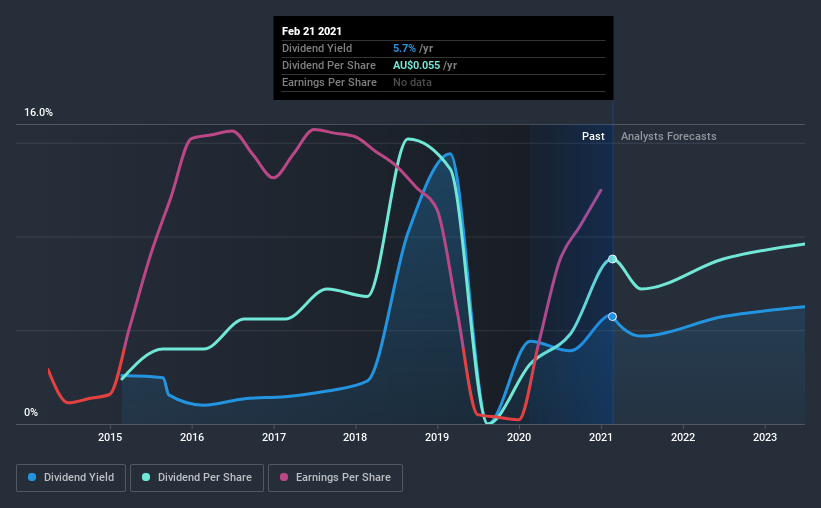Click the pink Earnings Per Share legend dot
Image resolution: width=821 pixels, height=508 pixels.
(x=284, y=477)
